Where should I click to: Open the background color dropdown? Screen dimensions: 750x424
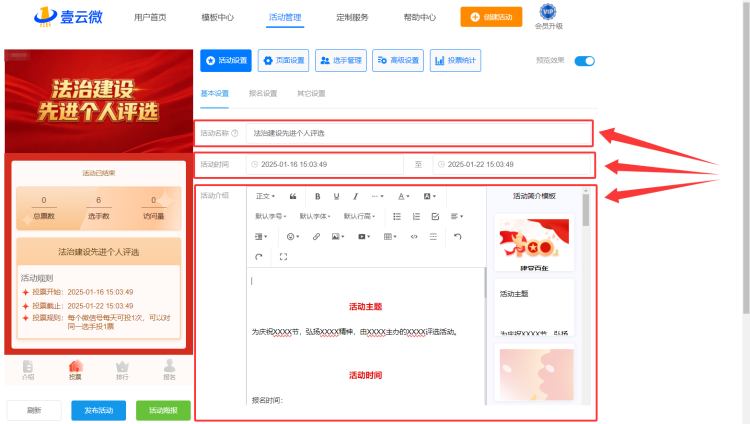coord(430,196)
